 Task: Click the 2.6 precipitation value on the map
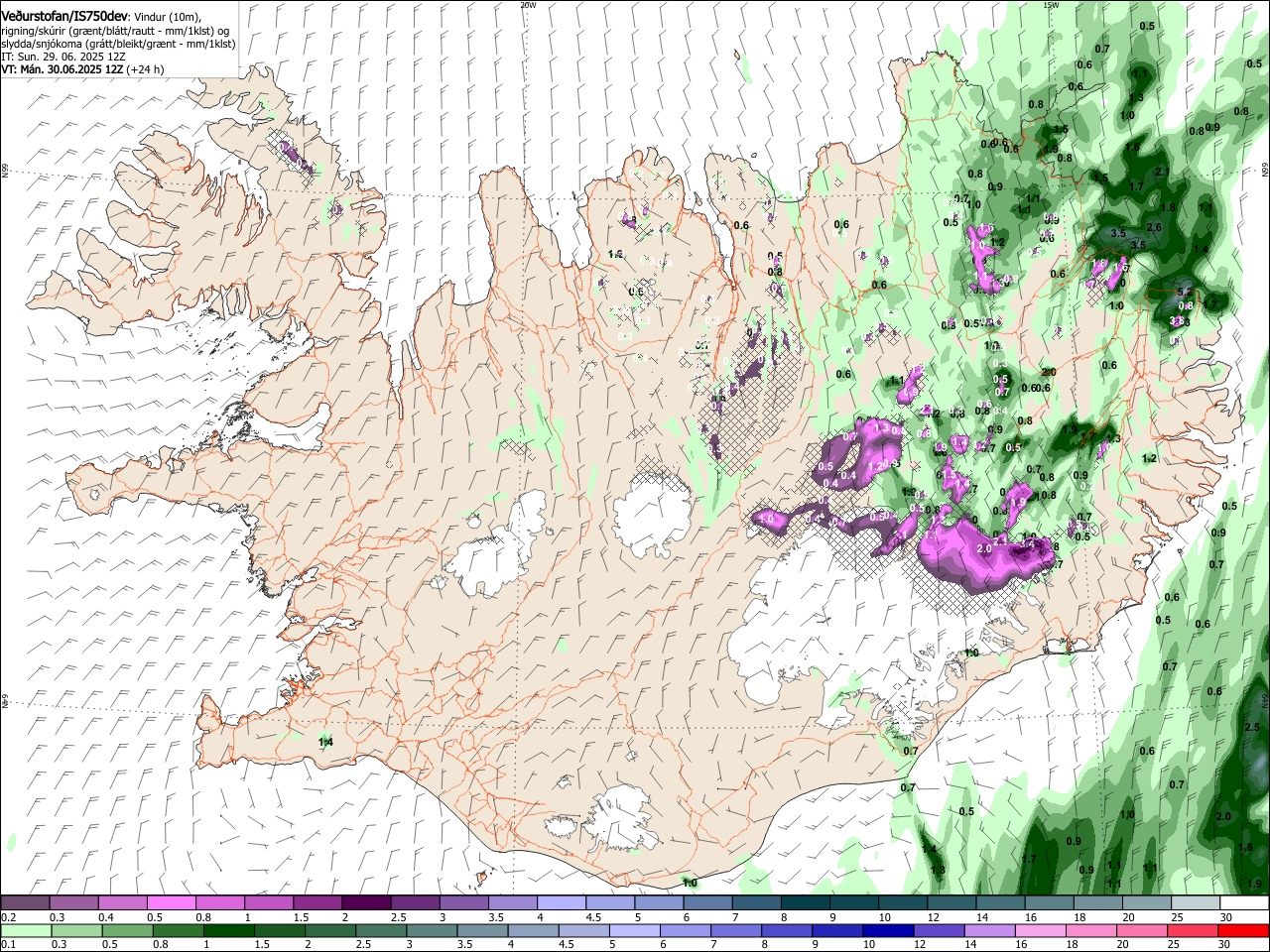pos(1154,228)
